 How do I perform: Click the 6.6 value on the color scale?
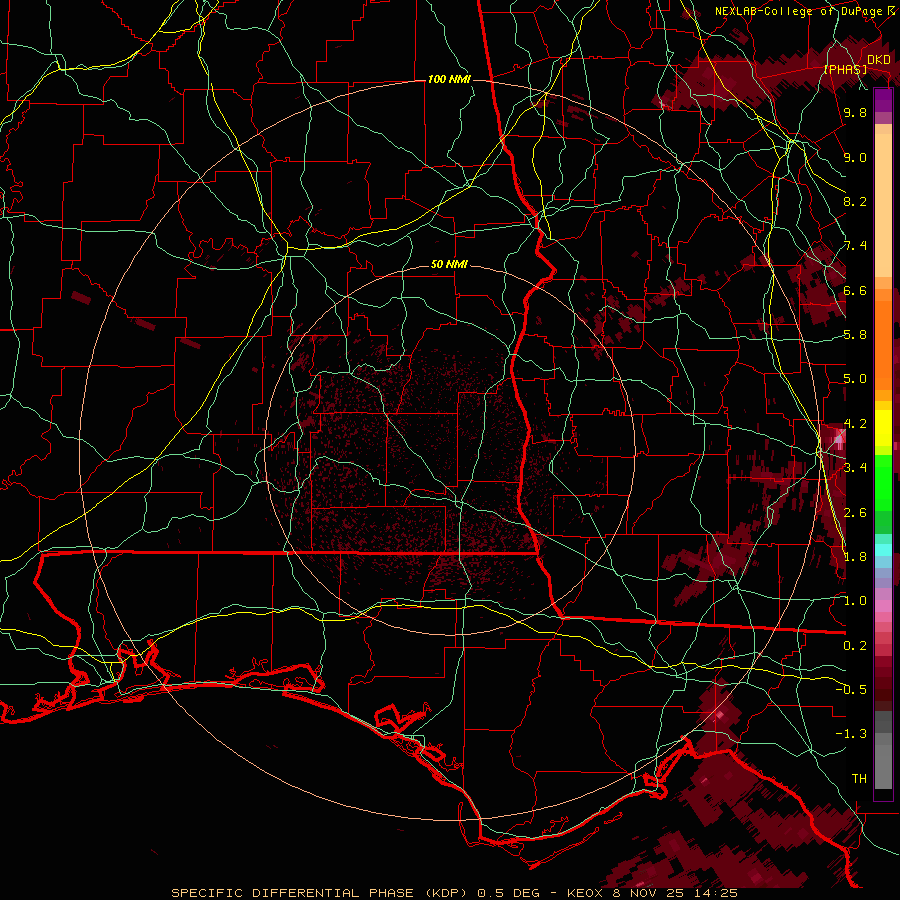(855, 290)
